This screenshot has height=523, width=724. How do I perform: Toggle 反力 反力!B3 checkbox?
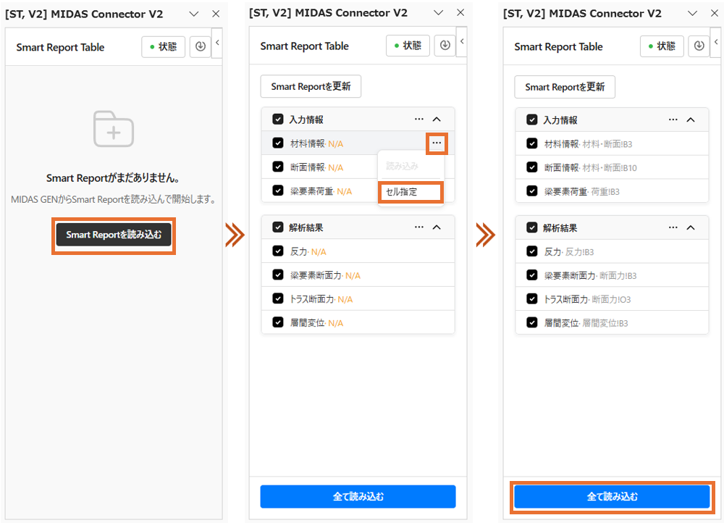click(532, 252)
